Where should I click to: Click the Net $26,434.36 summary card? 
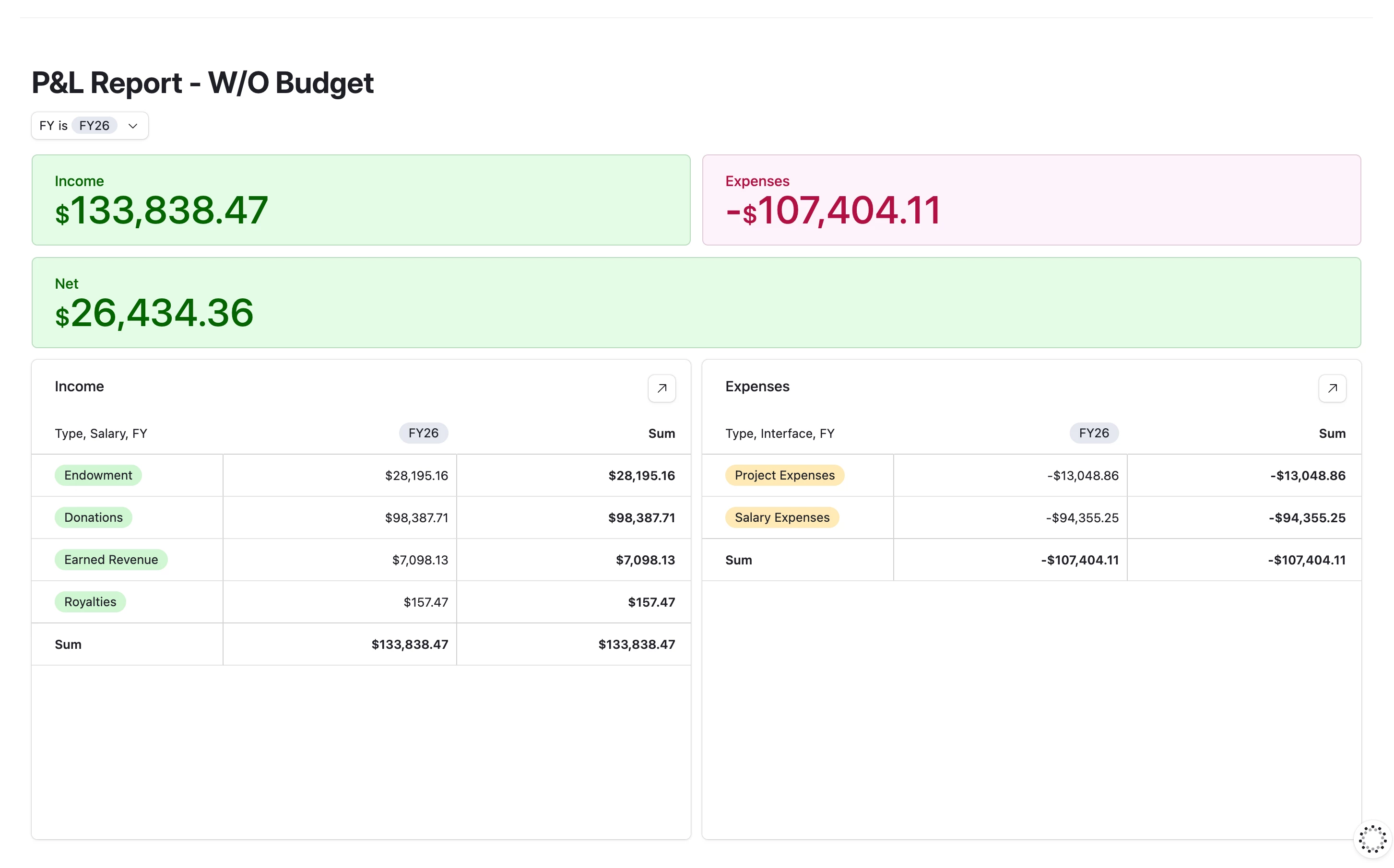click(696, 303)
